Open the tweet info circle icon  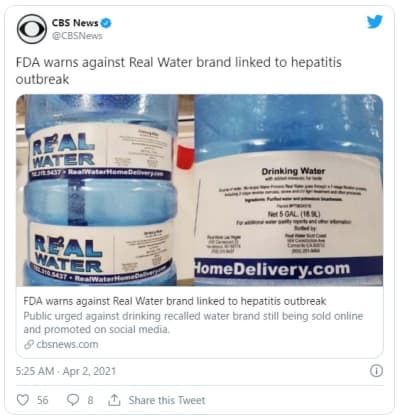(376, 371)
